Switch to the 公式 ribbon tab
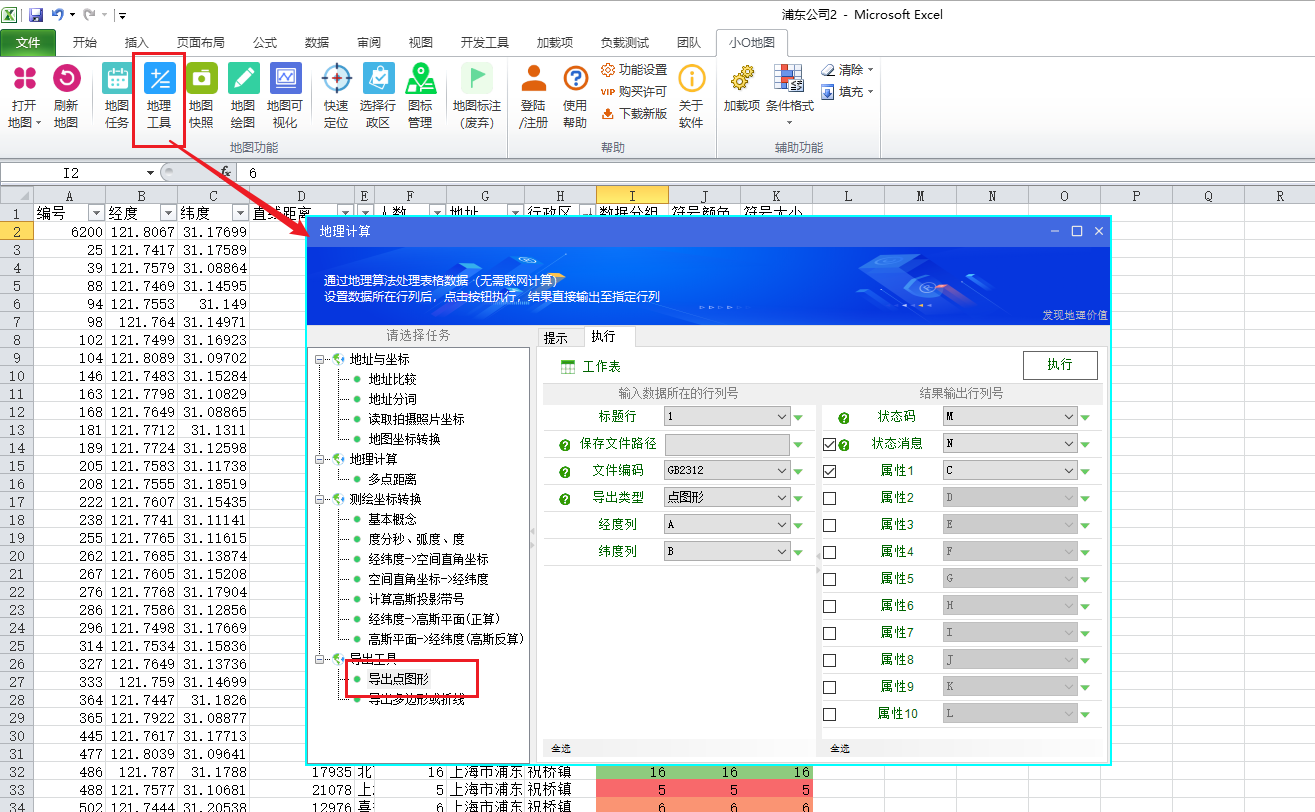Image resolution: width=1315 pixels, height=812 pixels. (265, 43)
